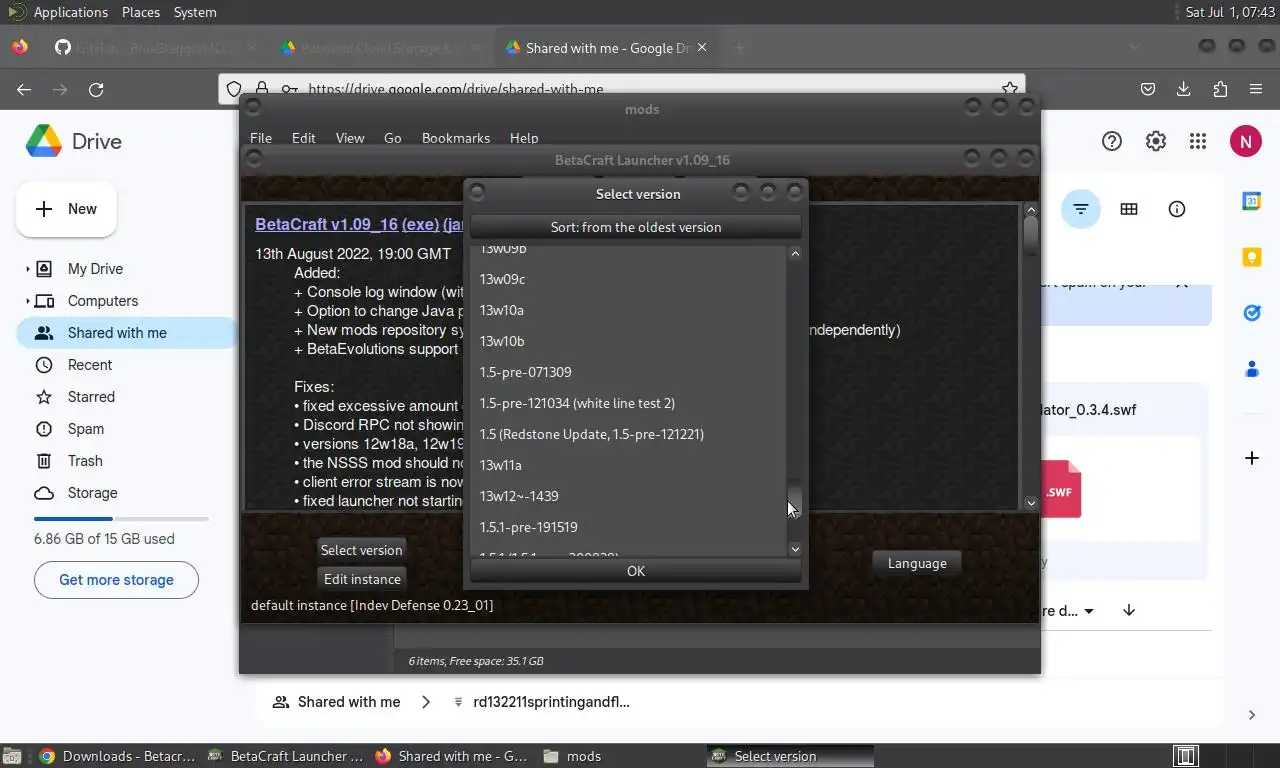Open Drive help question mark icon
Screen dimensions: 1280x768
click(x=1112, y=141)
